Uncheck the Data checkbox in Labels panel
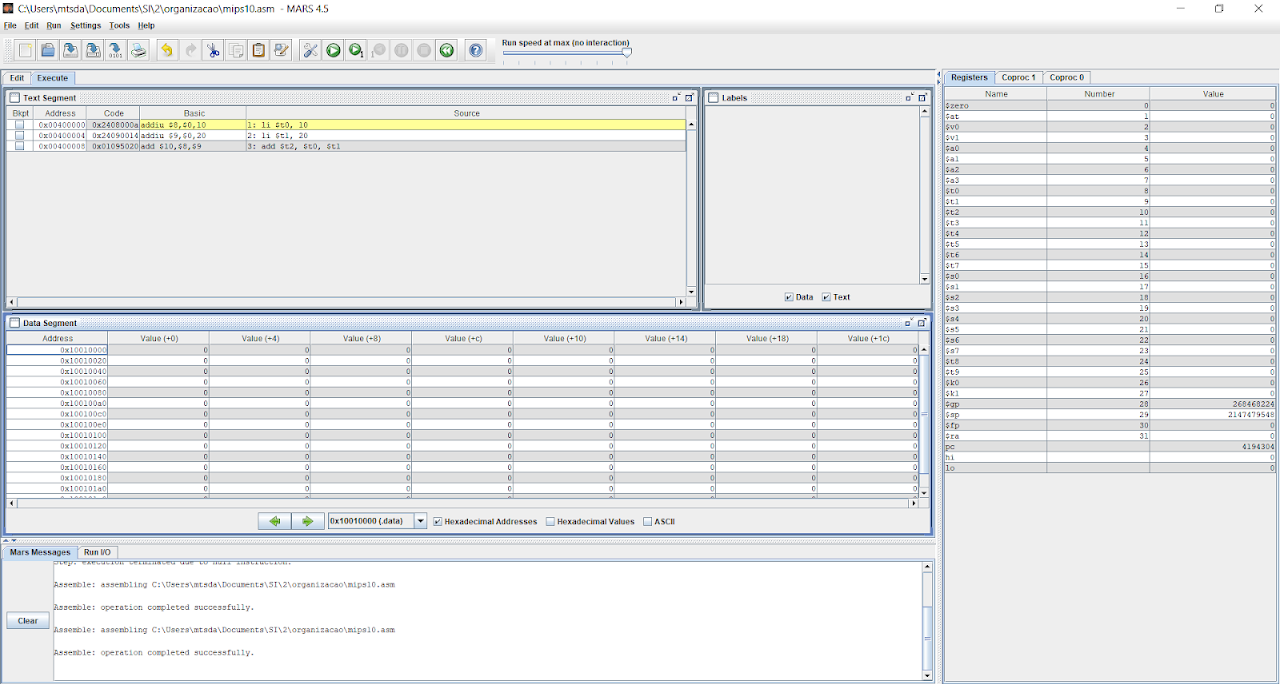1280x684 pixels. (789, 297)
